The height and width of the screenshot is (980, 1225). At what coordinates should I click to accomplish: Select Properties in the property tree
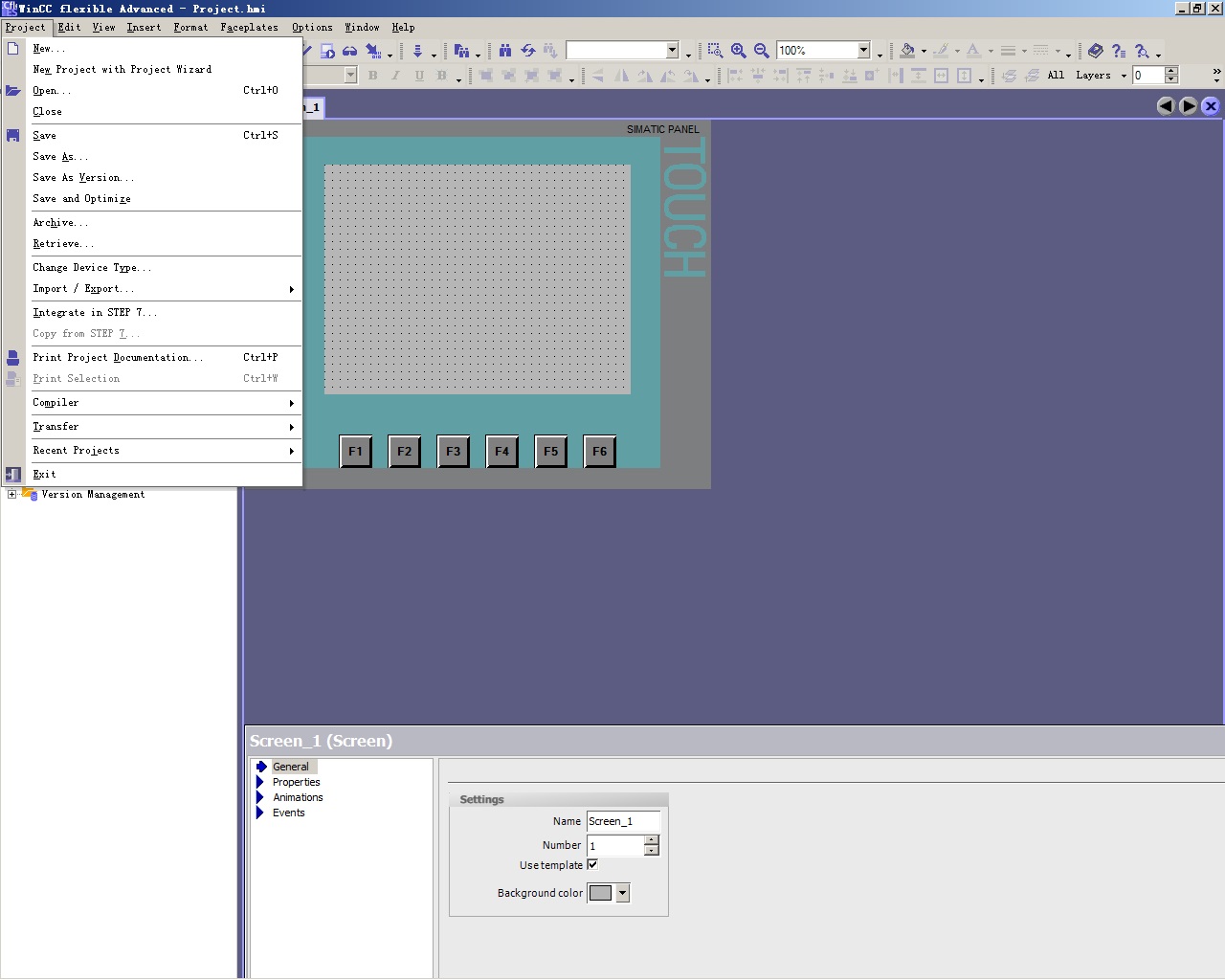coord(296,782)
